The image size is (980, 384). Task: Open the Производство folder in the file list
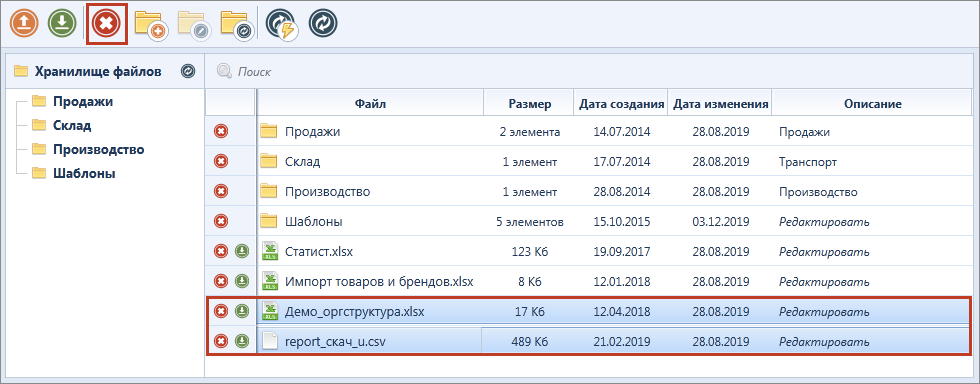tap(328, 191)
